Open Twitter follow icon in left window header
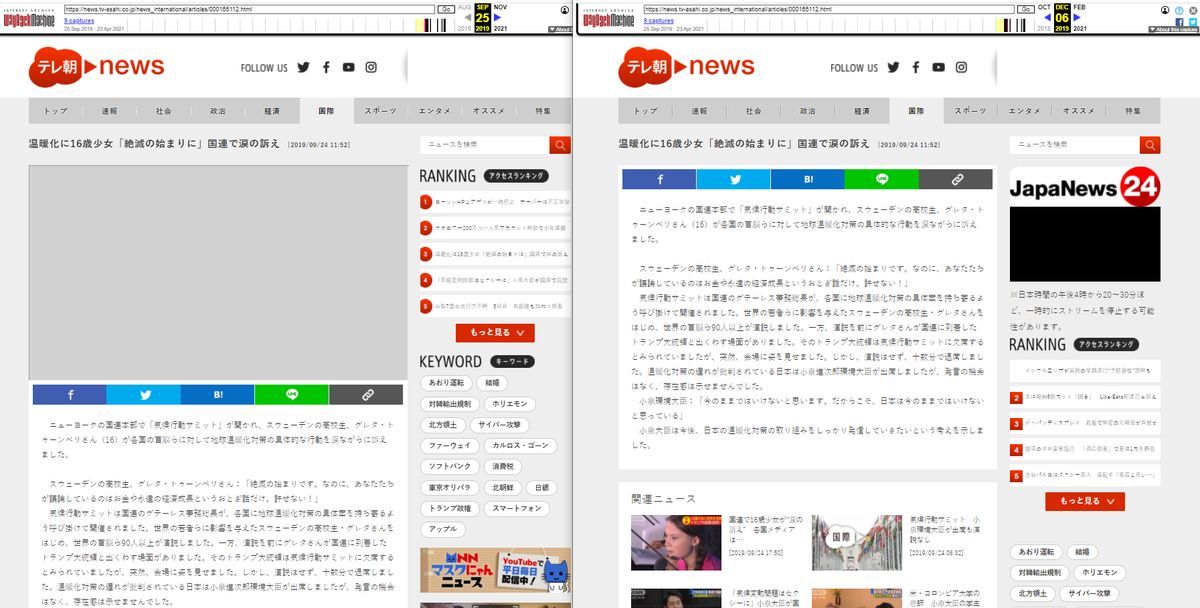Viewport: 1200px width, 608px height. (305, 67)
